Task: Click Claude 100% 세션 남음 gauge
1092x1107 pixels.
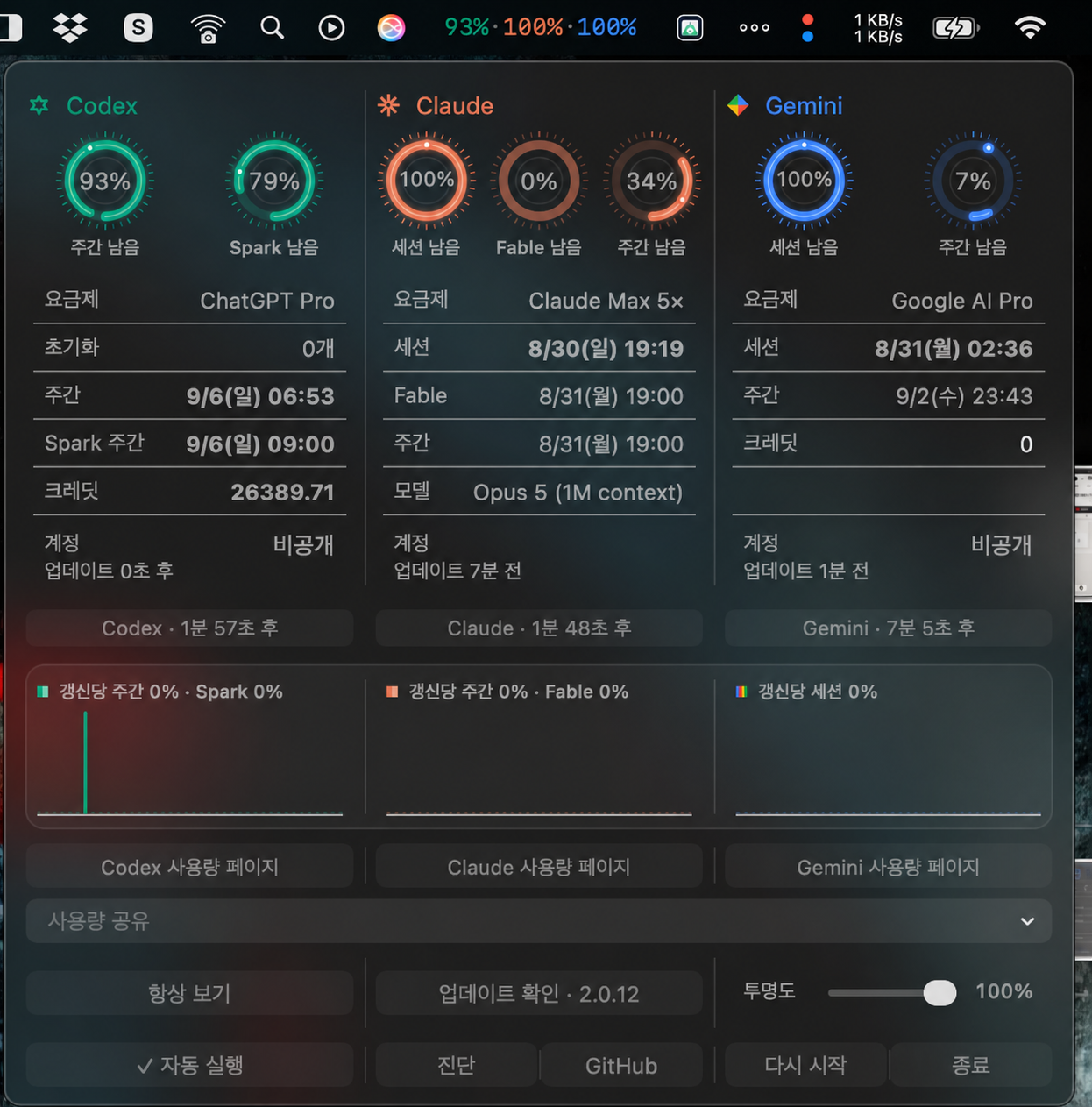Action: [426, 181]
